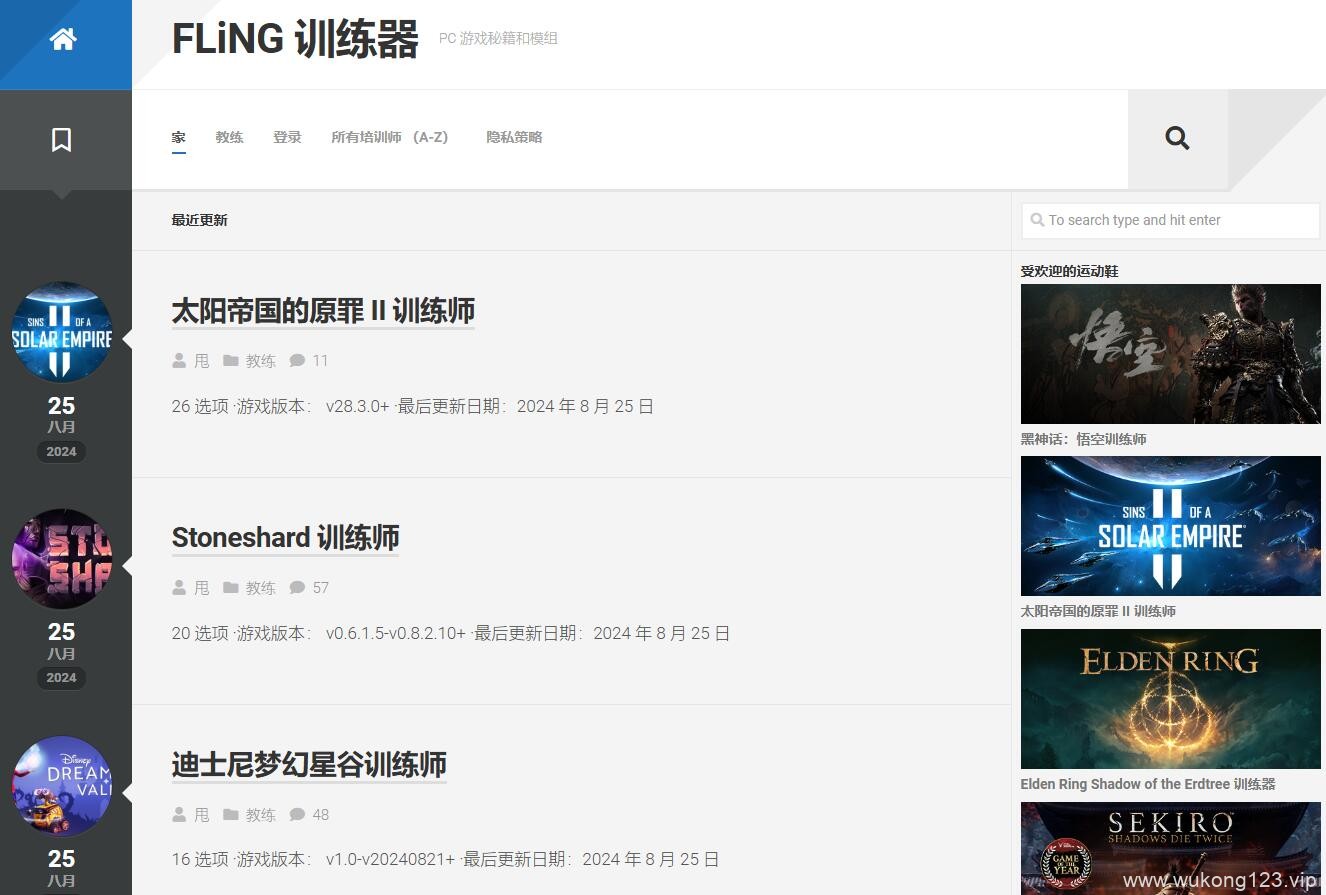The image size is (1326, 895).
Task: Open the Sins of a Solar Empire II sidebar banner
Action: coord(1170,526)
